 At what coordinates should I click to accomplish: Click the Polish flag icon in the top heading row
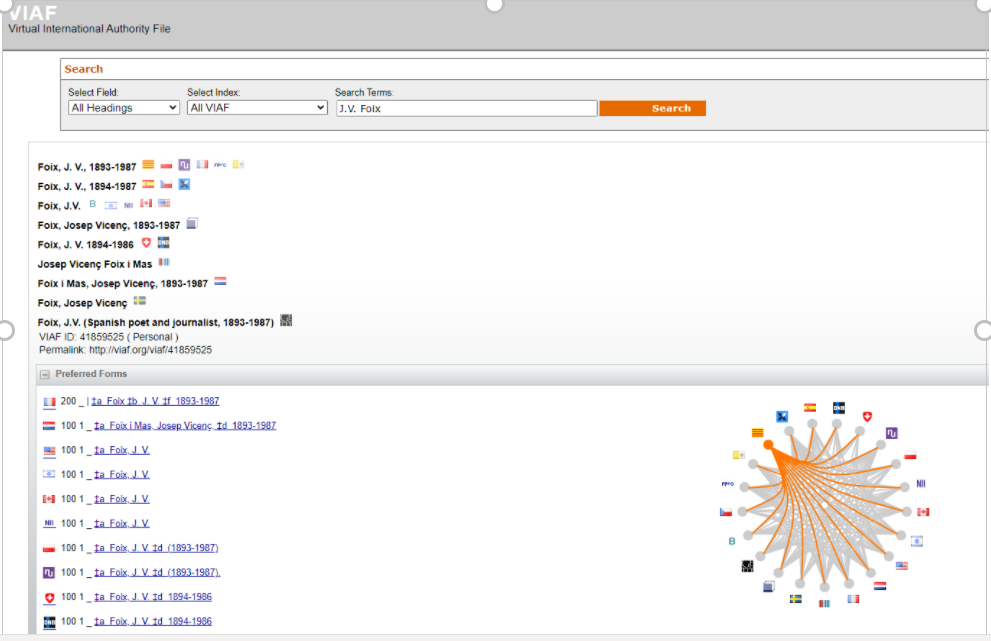pyautogui.click(x=166, y=166)
